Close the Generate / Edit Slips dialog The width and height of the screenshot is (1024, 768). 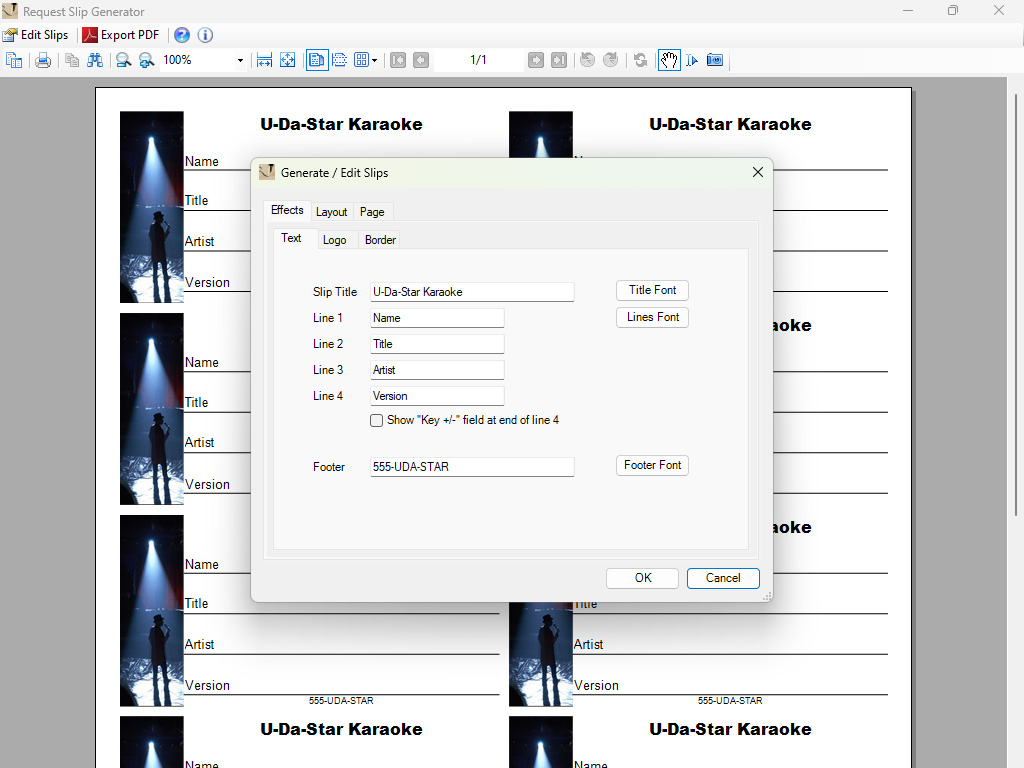coord(758,172)
